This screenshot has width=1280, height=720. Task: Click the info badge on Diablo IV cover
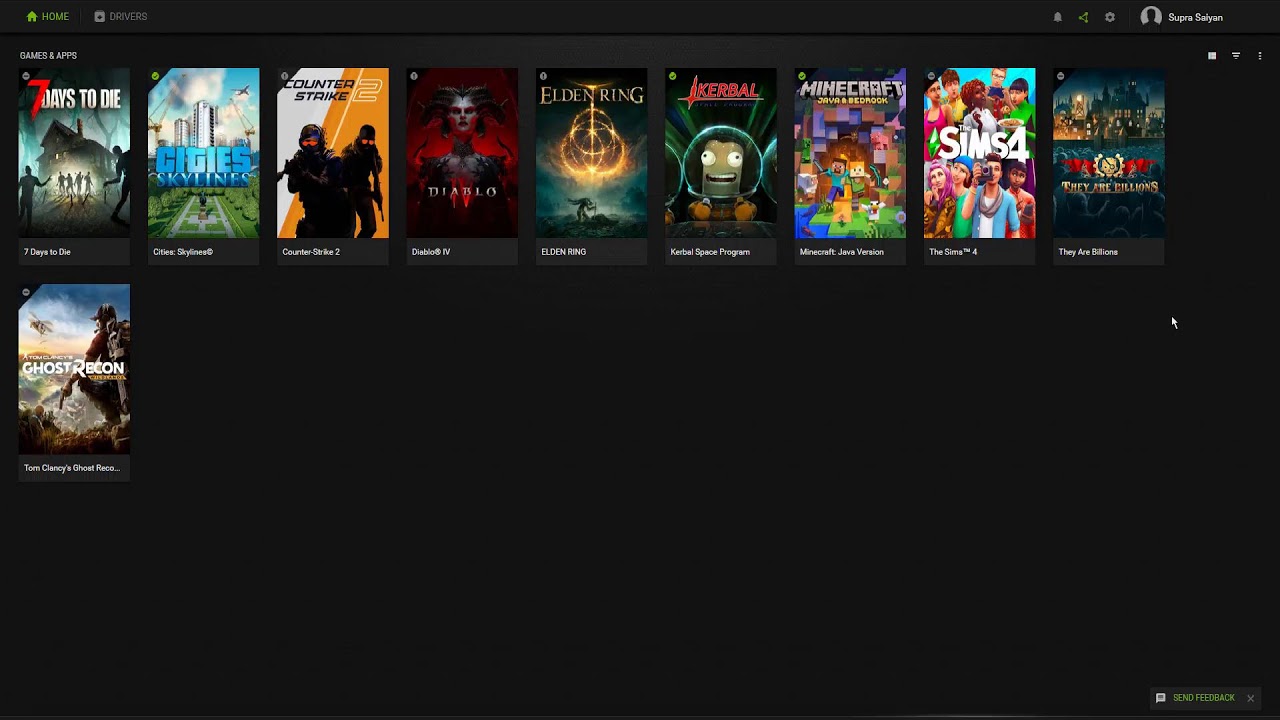click(414, 76)
